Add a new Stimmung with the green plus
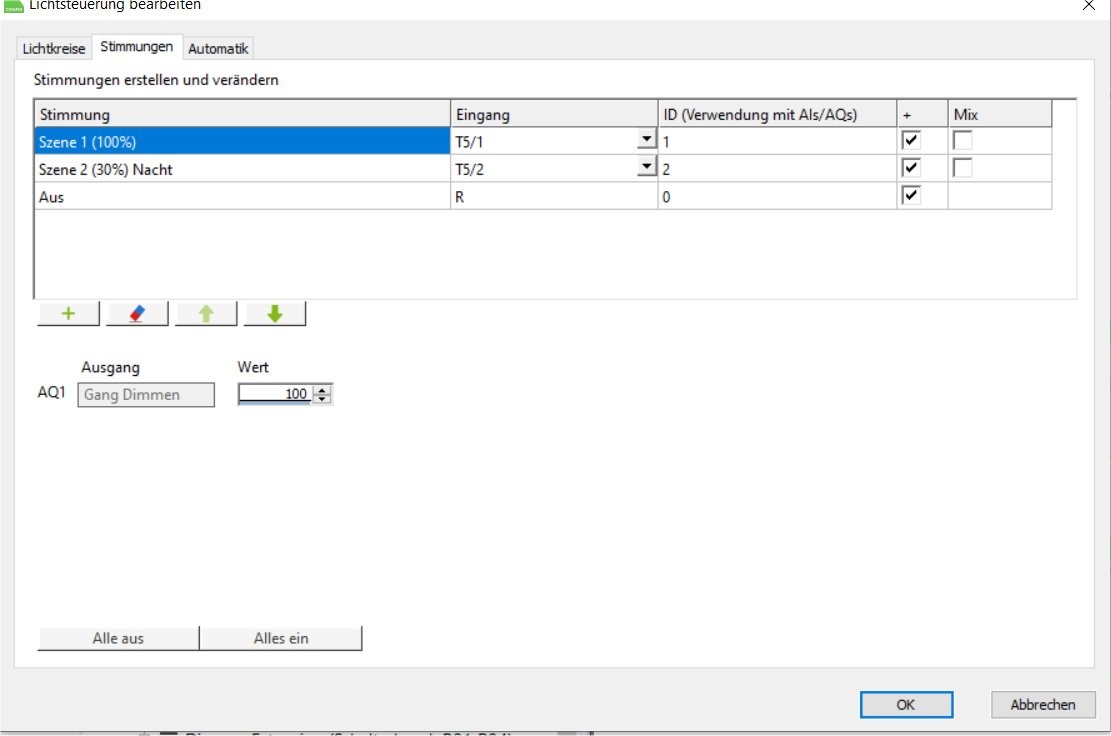This screenshot has width=1111, height=736. 68,313
